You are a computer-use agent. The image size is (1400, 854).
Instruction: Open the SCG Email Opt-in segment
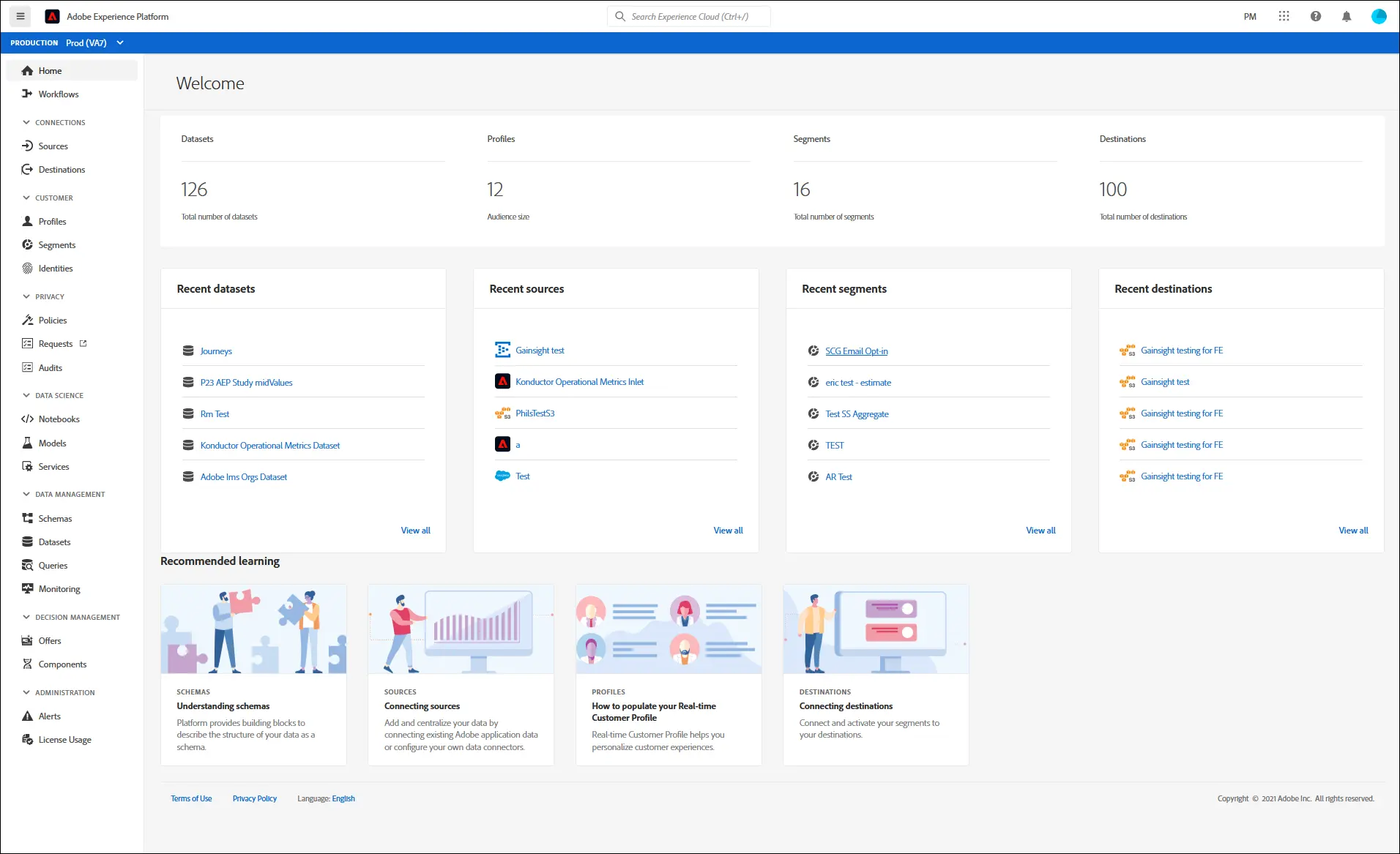855,351
